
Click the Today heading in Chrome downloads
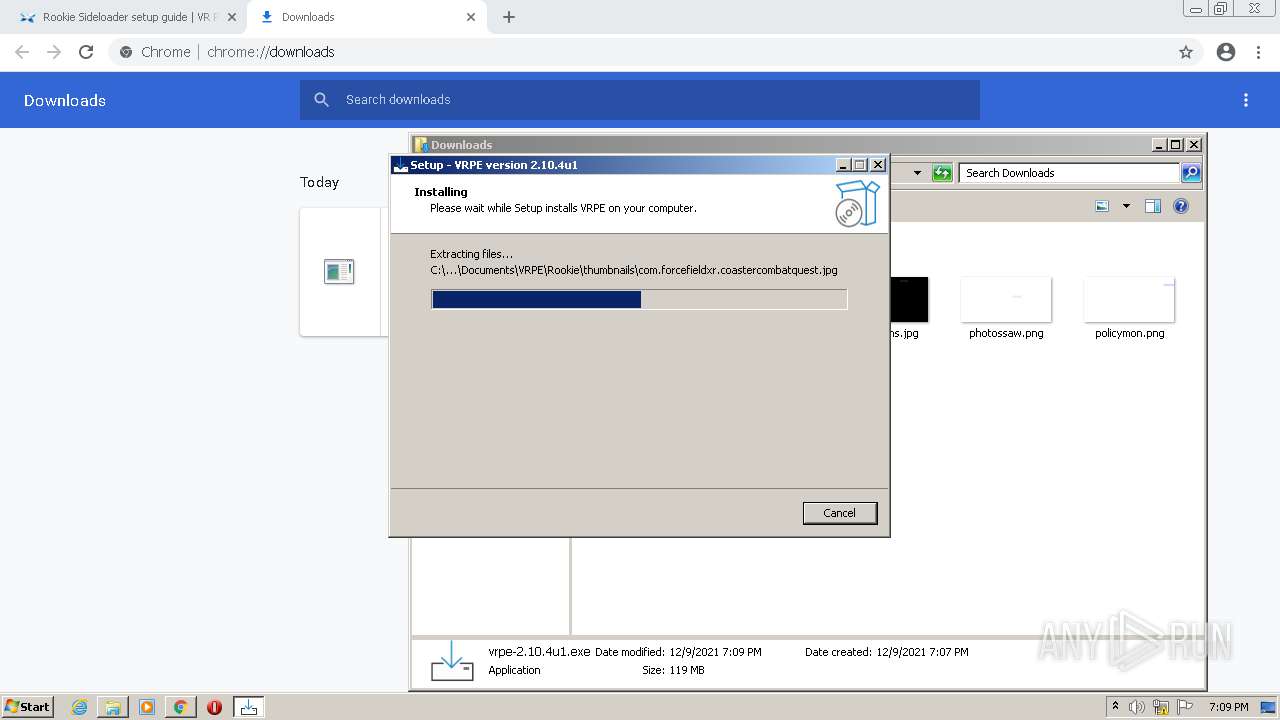[x=319, y=182]
